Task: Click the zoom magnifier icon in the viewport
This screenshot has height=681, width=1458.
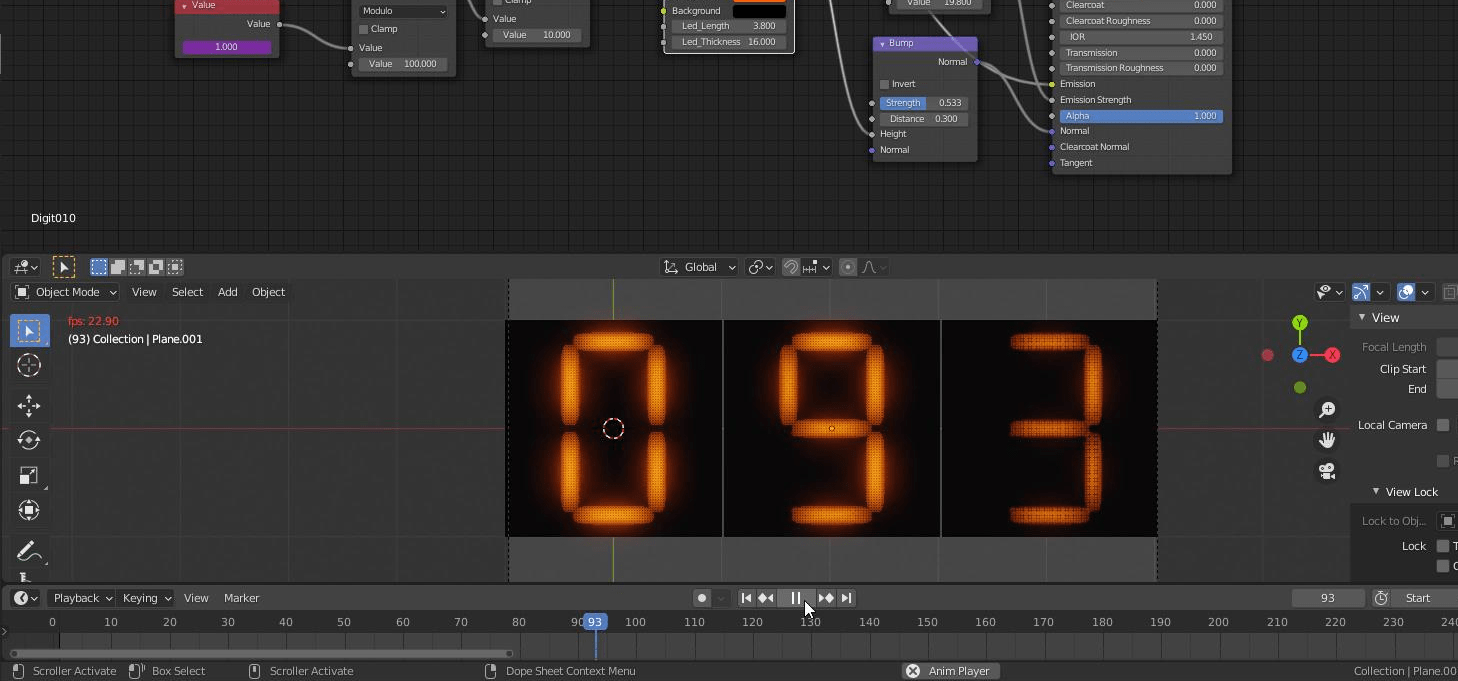Action: (1326, 409)
